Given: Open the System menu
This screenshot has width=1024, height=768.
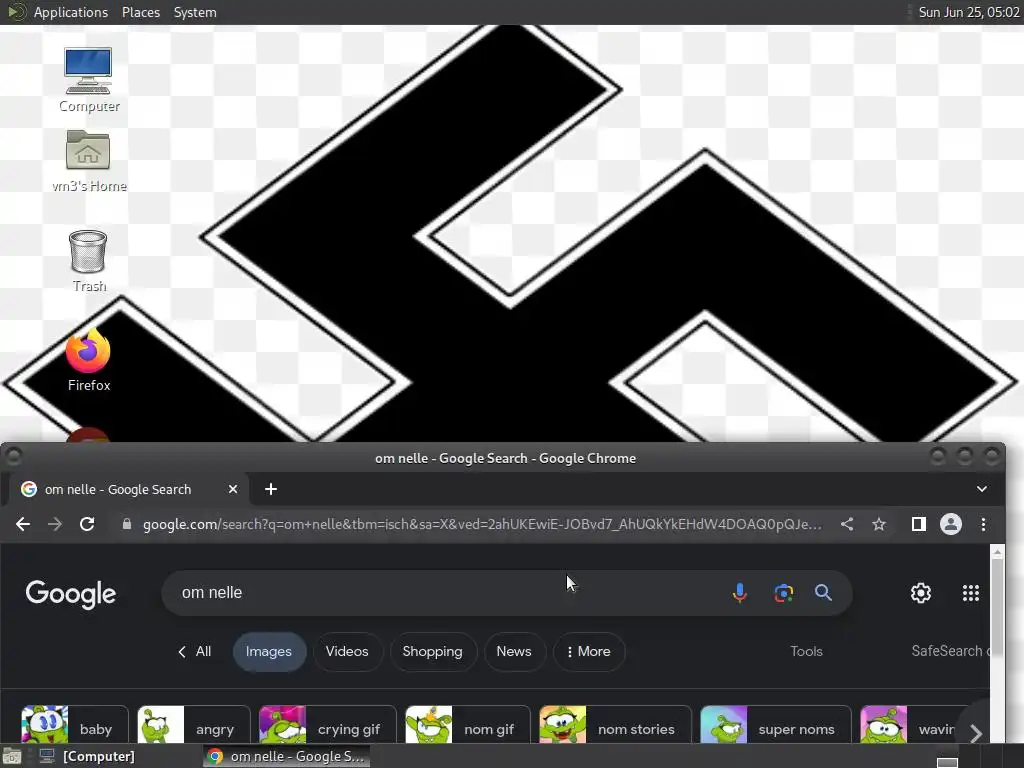Looking at the screenshot, I should 195,12.
